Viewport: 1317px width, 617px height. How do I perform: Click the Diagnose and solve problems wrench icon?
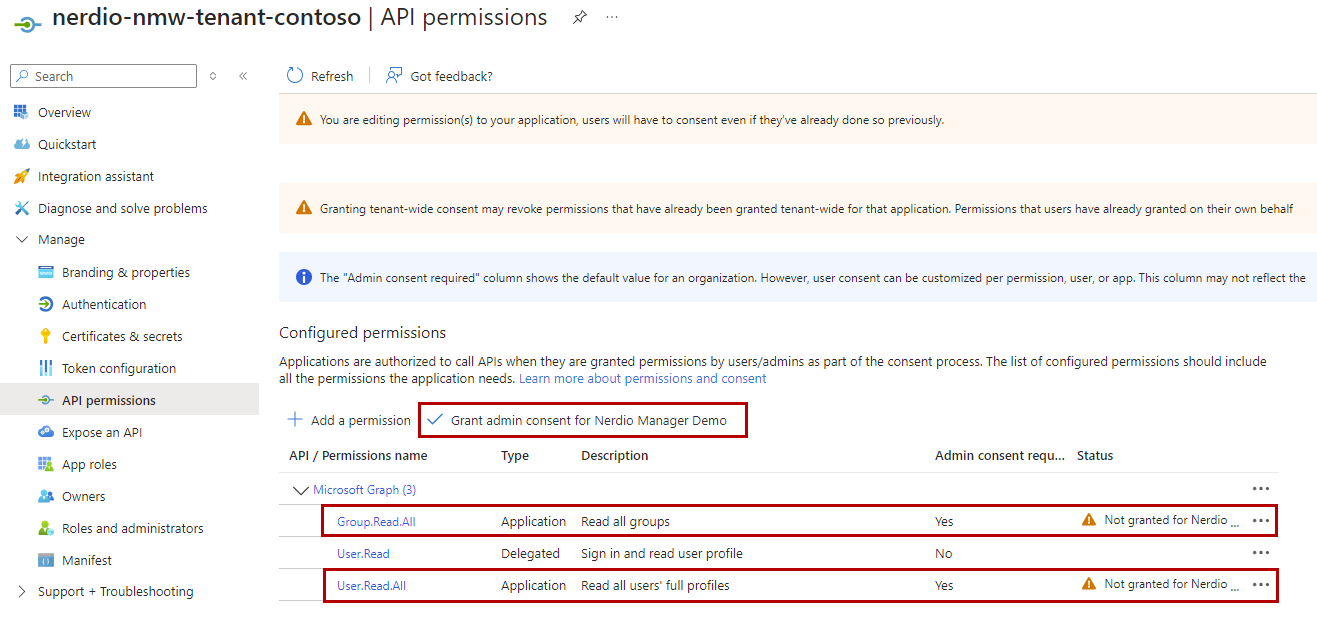click(x=21, y=208)
